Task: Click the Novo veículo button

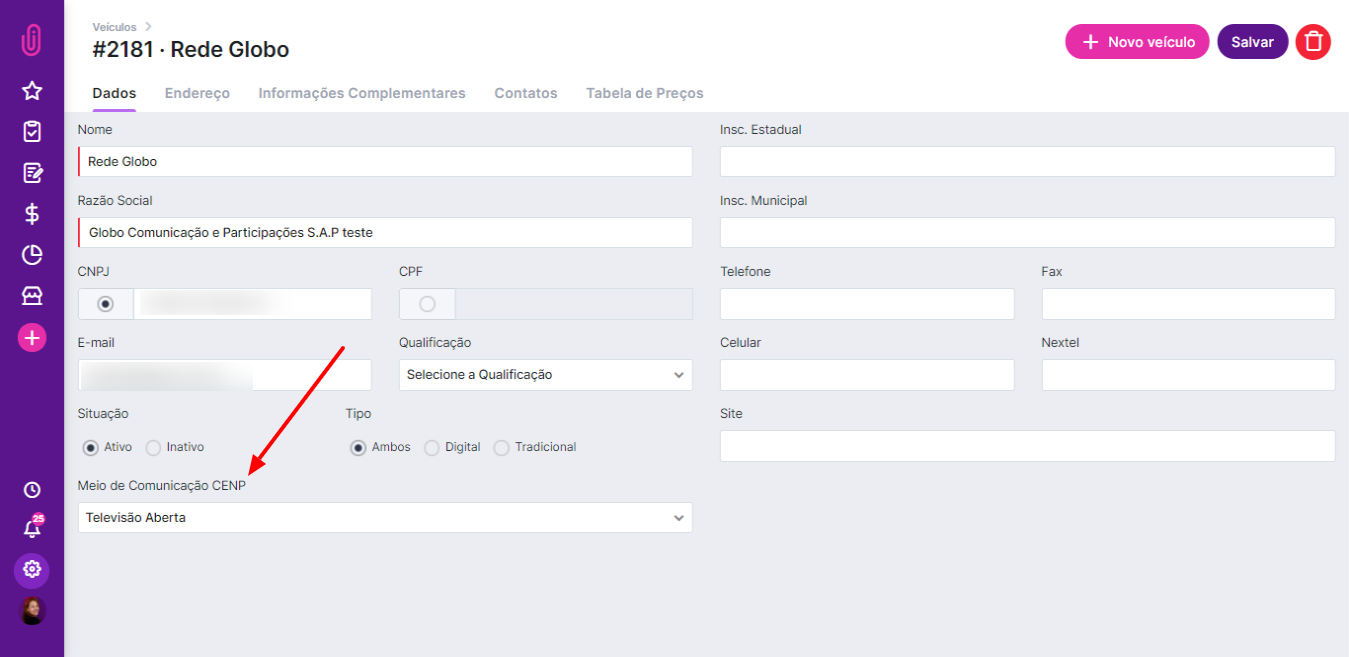Action: [x=1137, y=42]
